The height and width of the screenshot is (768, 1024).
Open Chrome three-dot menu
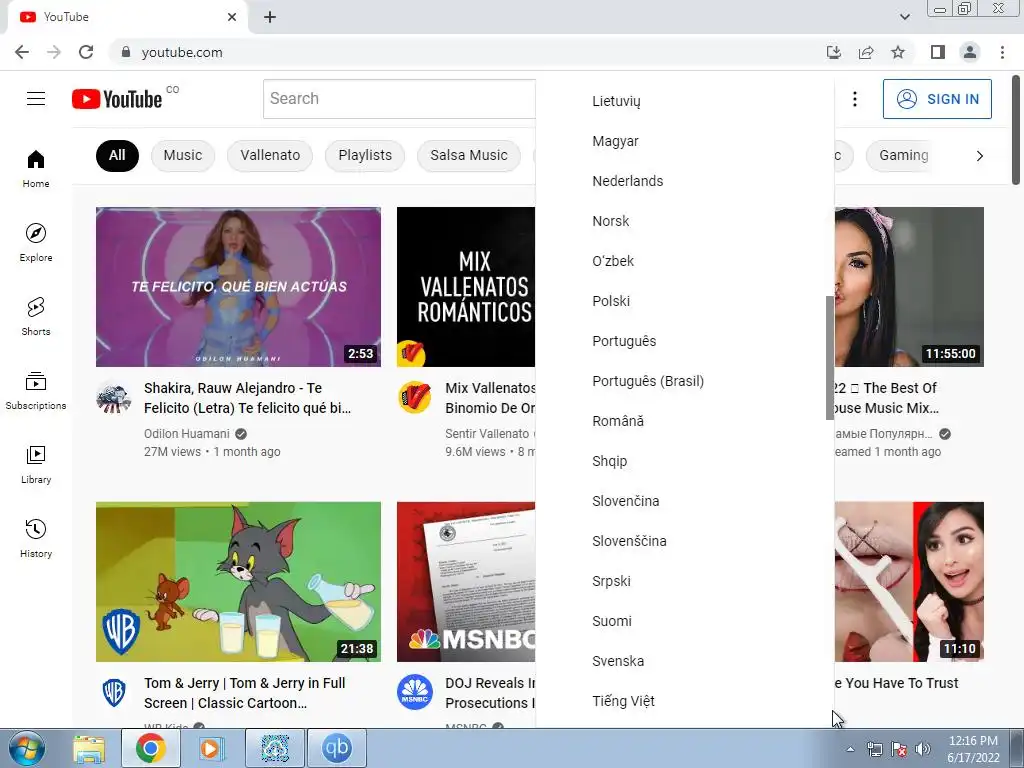pyautogui.click(x=1002, y=52)
